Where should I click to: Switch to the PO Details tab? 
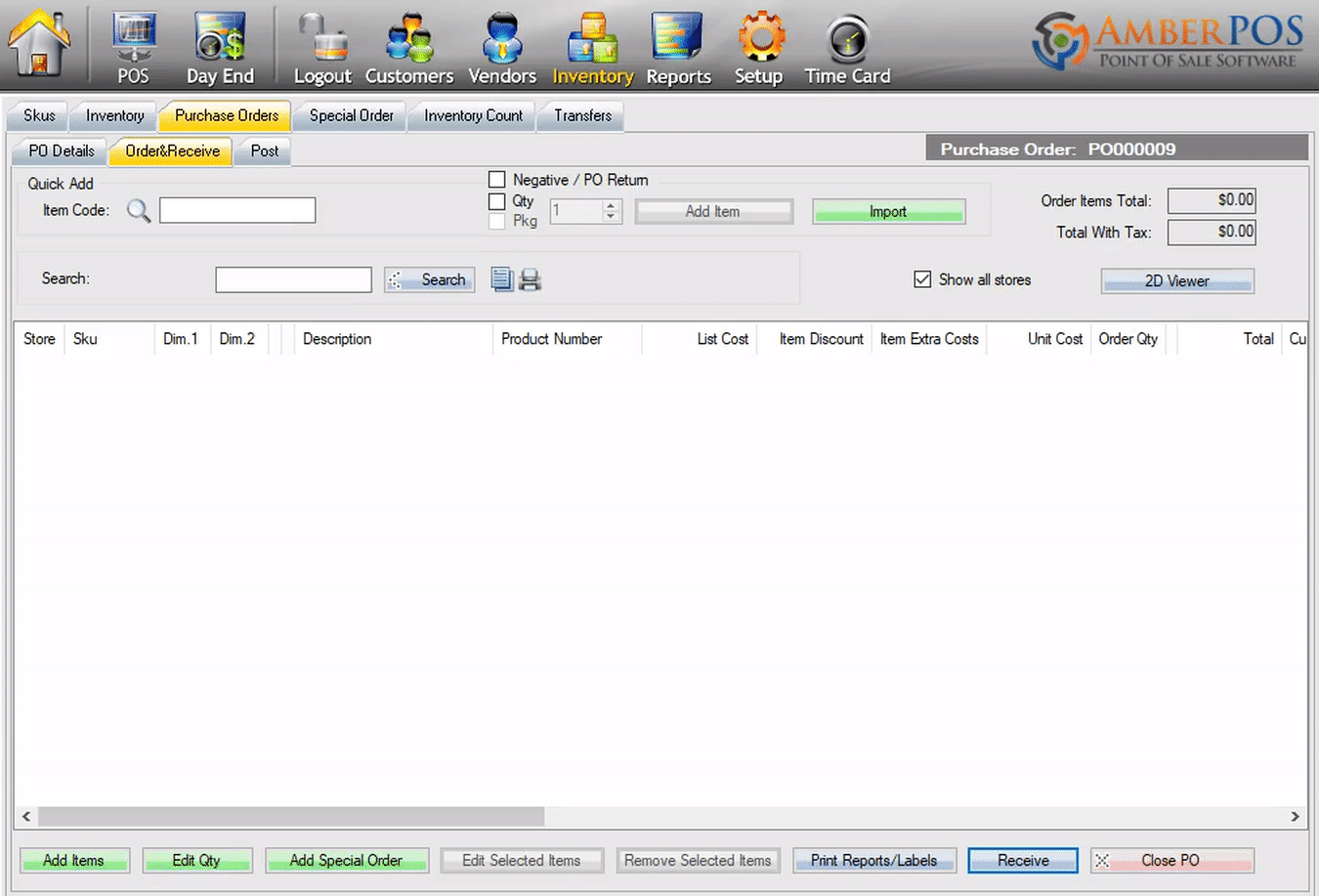[x=62, y=151]
